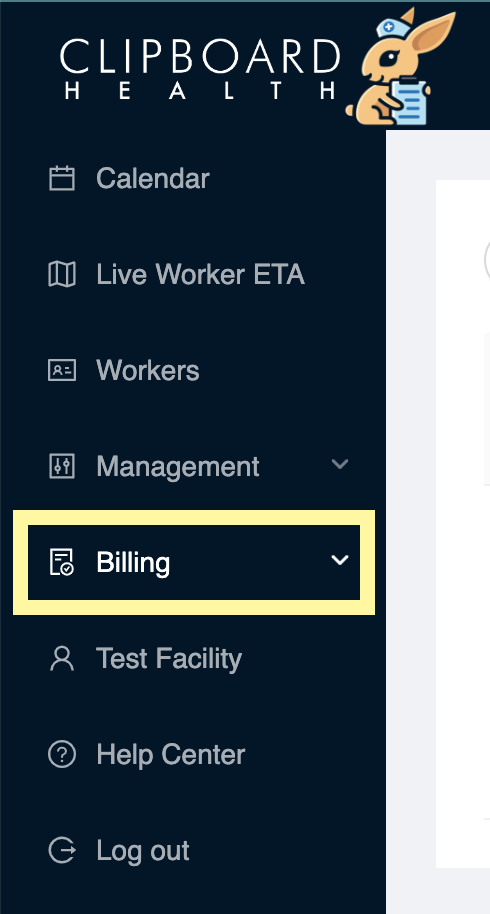Expand the Management submenu chevron
The width and height of the screenshot is (490, 914).
[x=340, y=465]
